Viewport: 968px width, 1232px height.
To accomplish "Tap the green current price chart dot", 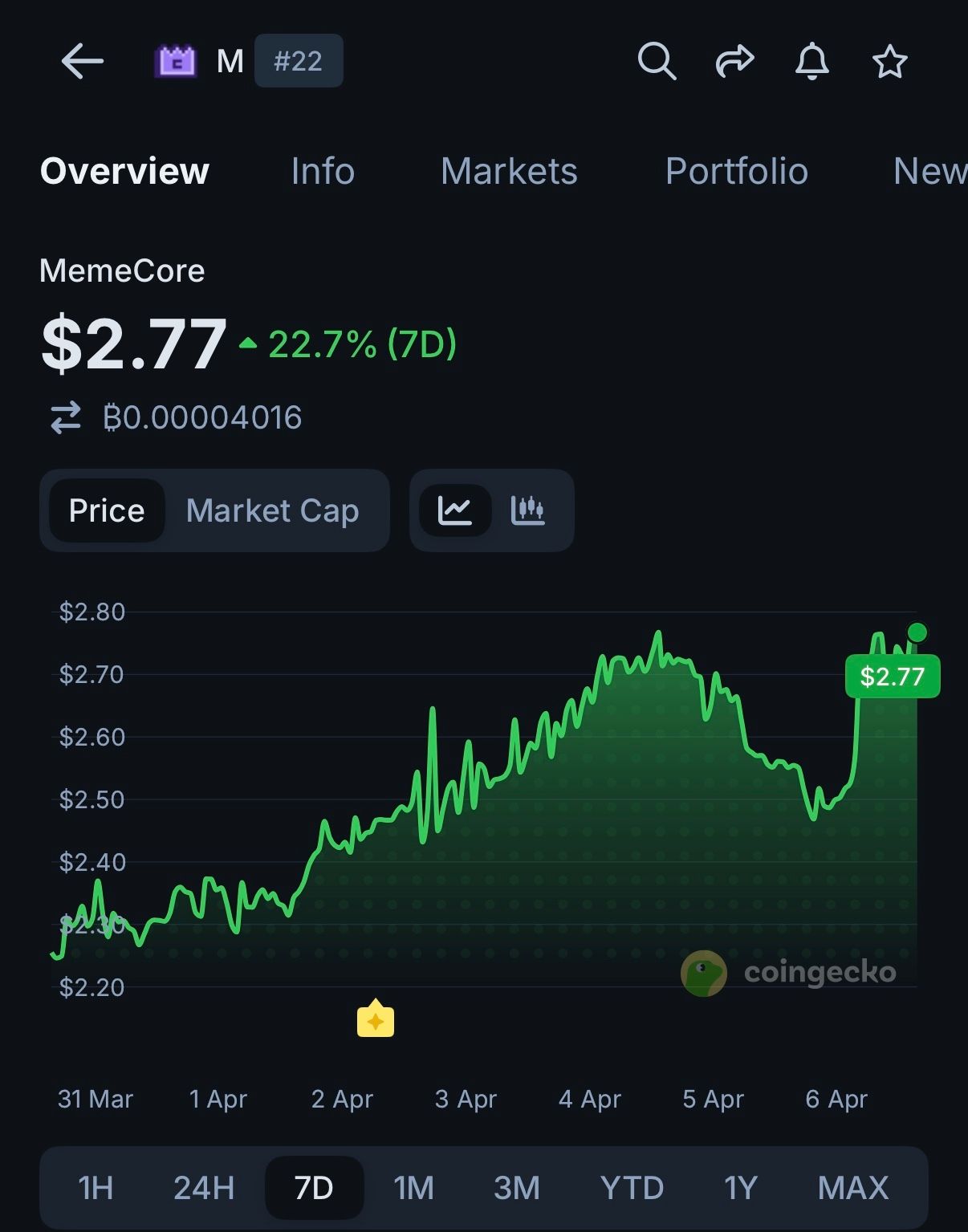I will coord(917,632).
